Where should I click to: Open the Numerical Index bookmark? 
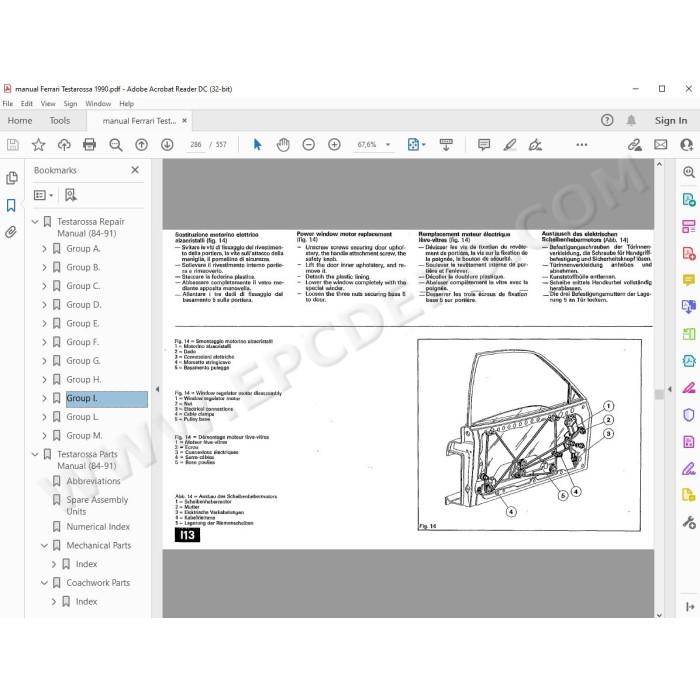98,527
